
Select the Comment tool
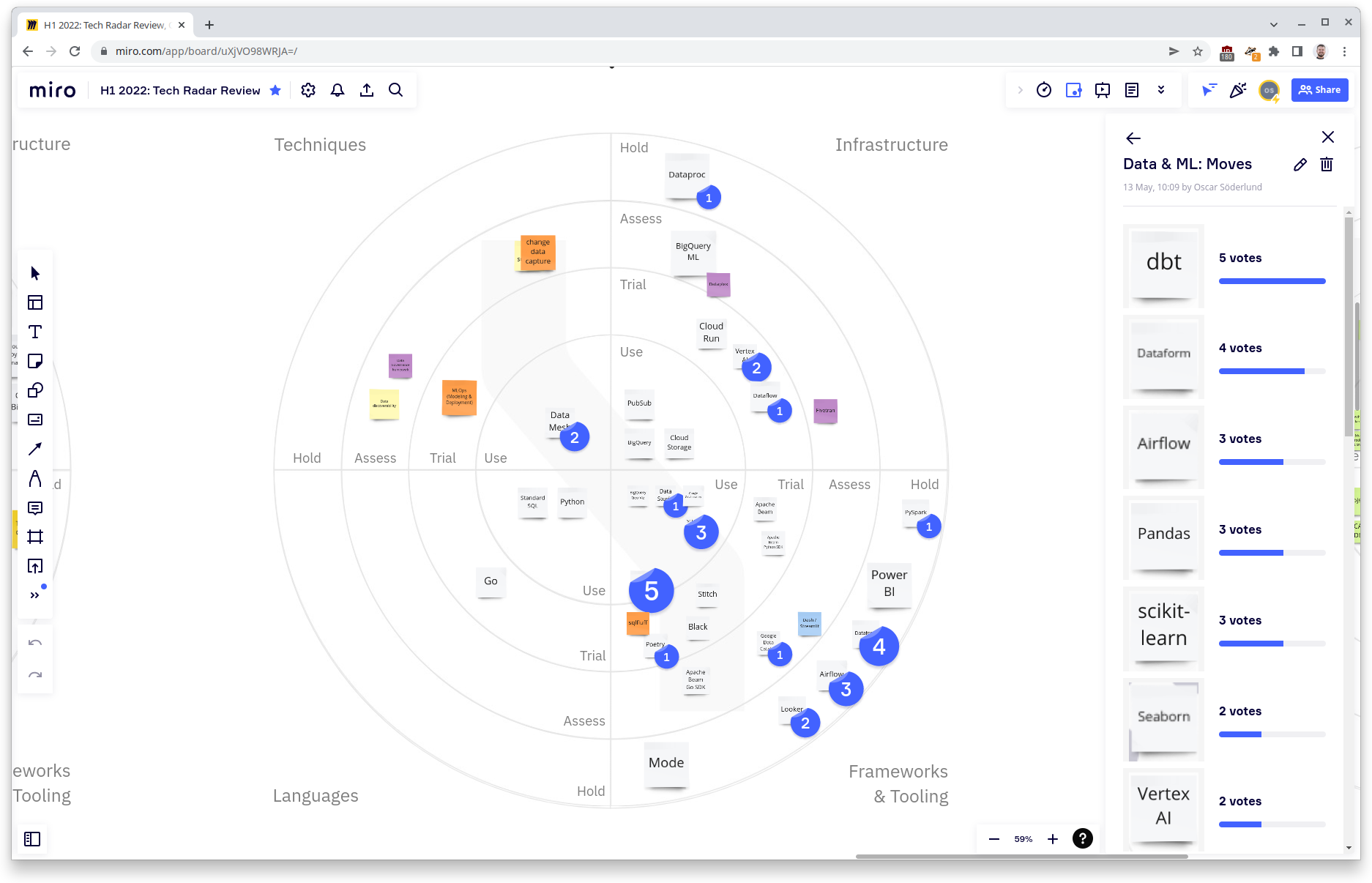[x=35, y=507]
